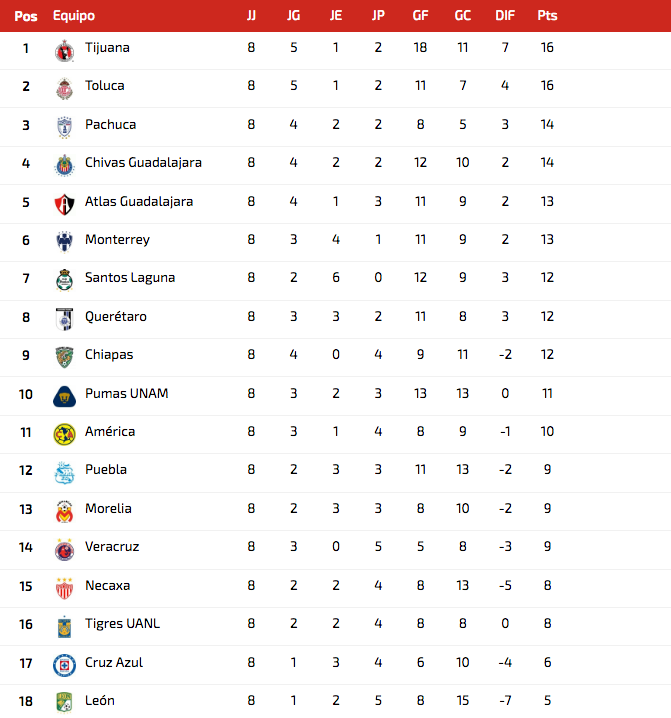Open the Atlas Guadalajara shield logo
Viewport: 671px width, 718px height.
[x=64, y=204]
